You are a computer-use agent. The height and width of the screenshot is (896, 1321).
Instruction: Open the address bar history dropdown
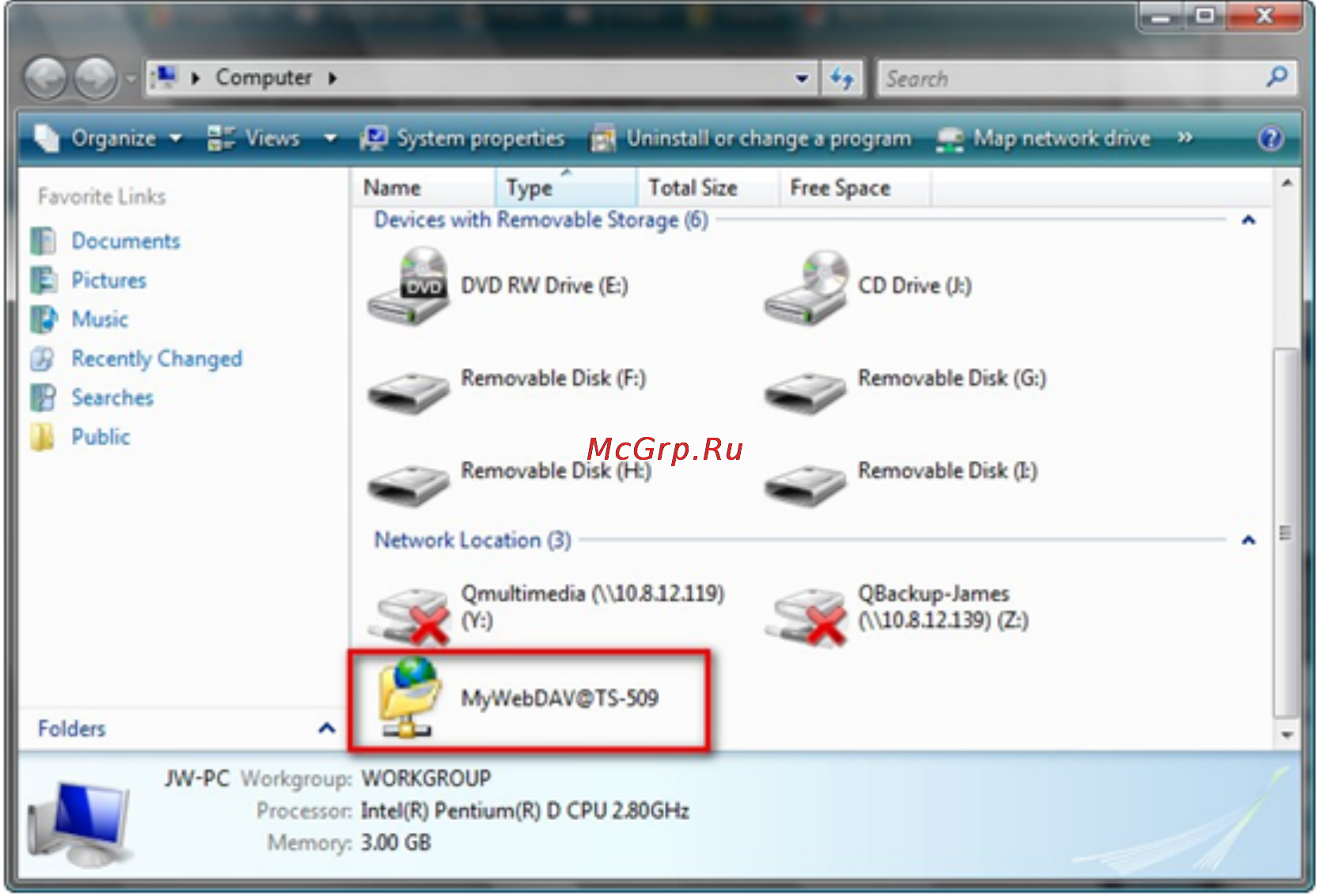coord(802,78)
